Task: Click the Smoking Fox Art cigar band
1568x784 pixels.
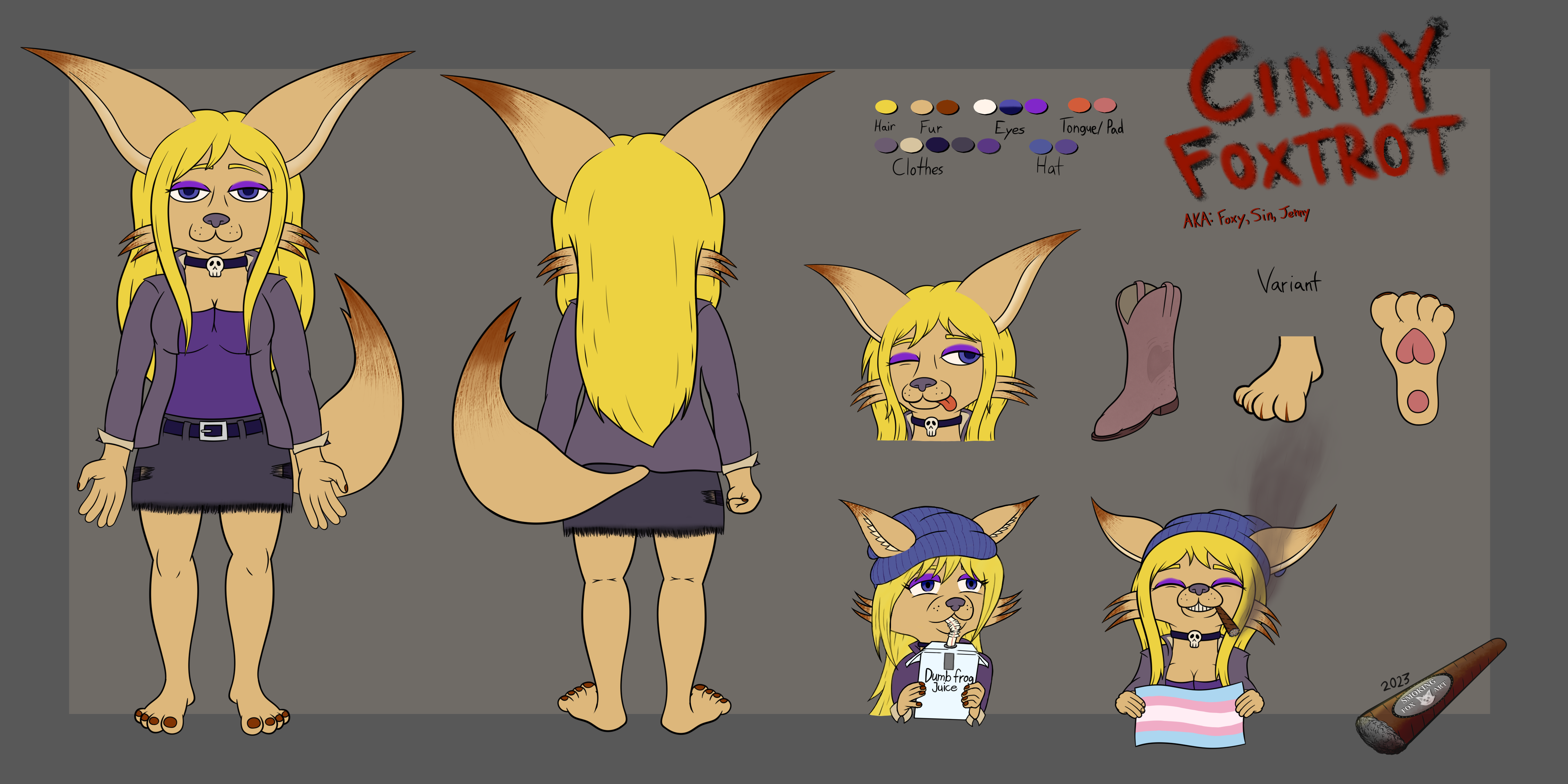Action: (x=1423, y=696)
